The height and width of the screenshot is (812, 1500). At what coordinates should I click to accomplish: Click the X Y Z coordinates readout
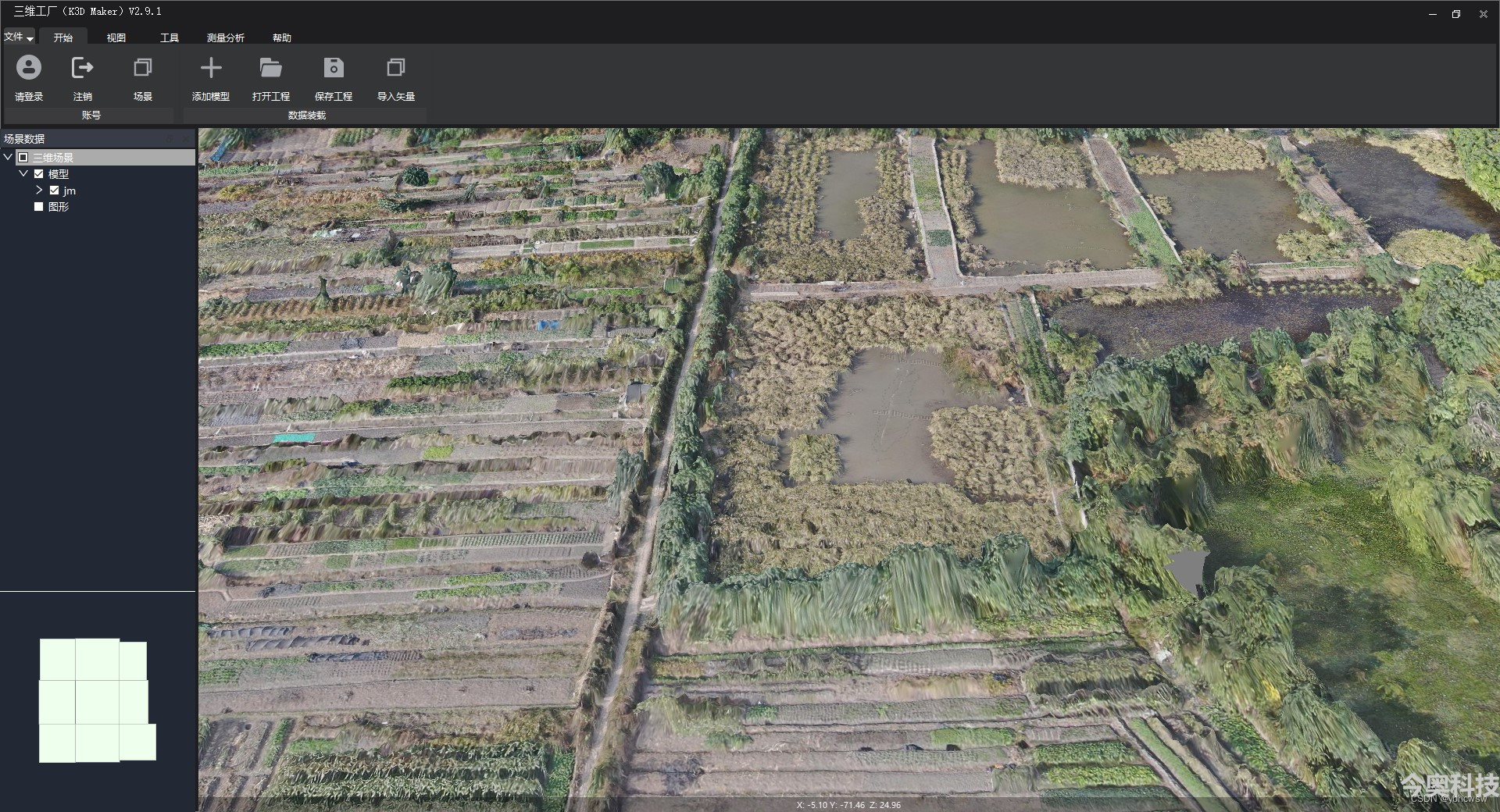(848, 805)
